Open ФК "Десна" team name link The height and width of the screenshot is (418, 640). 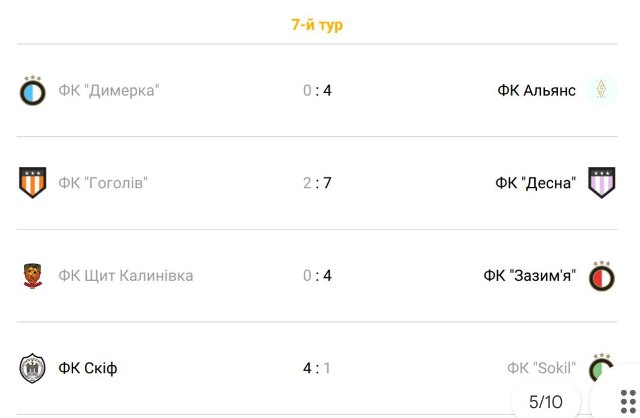click(x=536, y=183)
